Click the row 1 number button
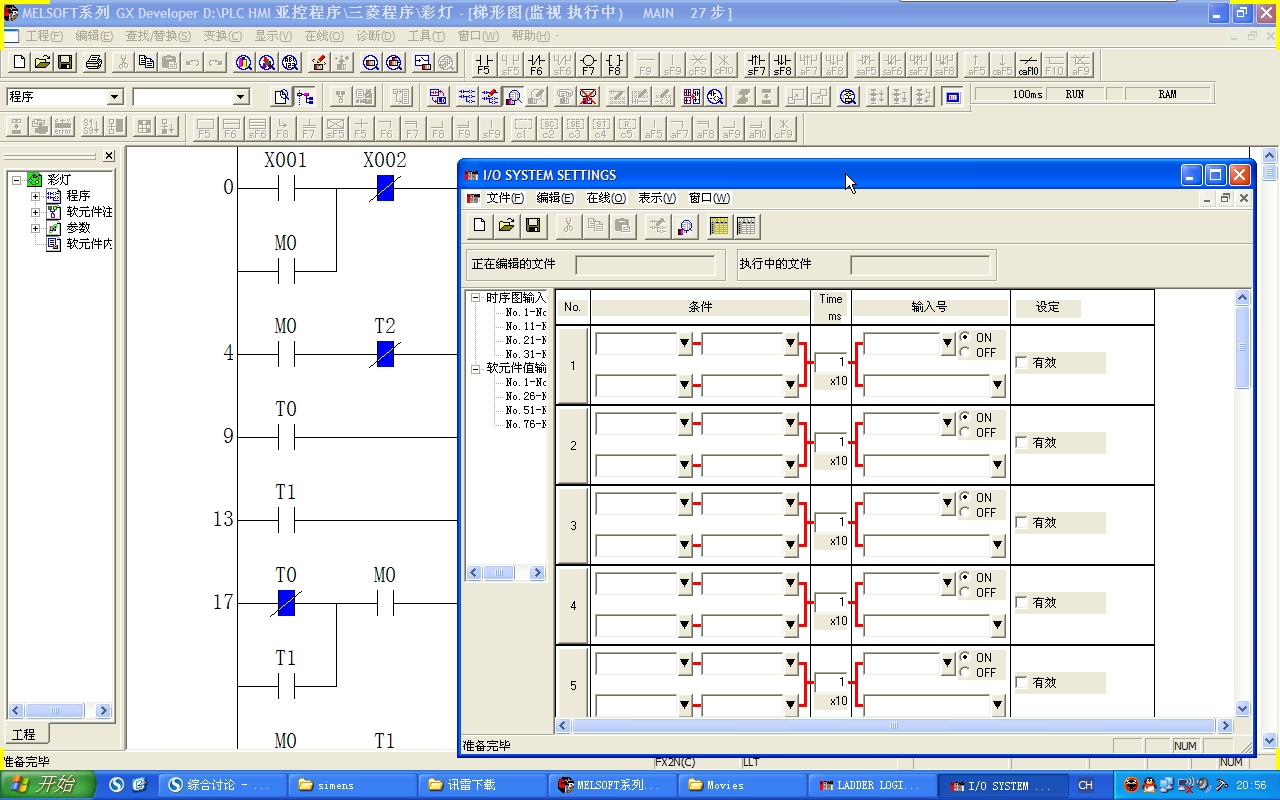1280x800 pixels. [x=572, y=365]
